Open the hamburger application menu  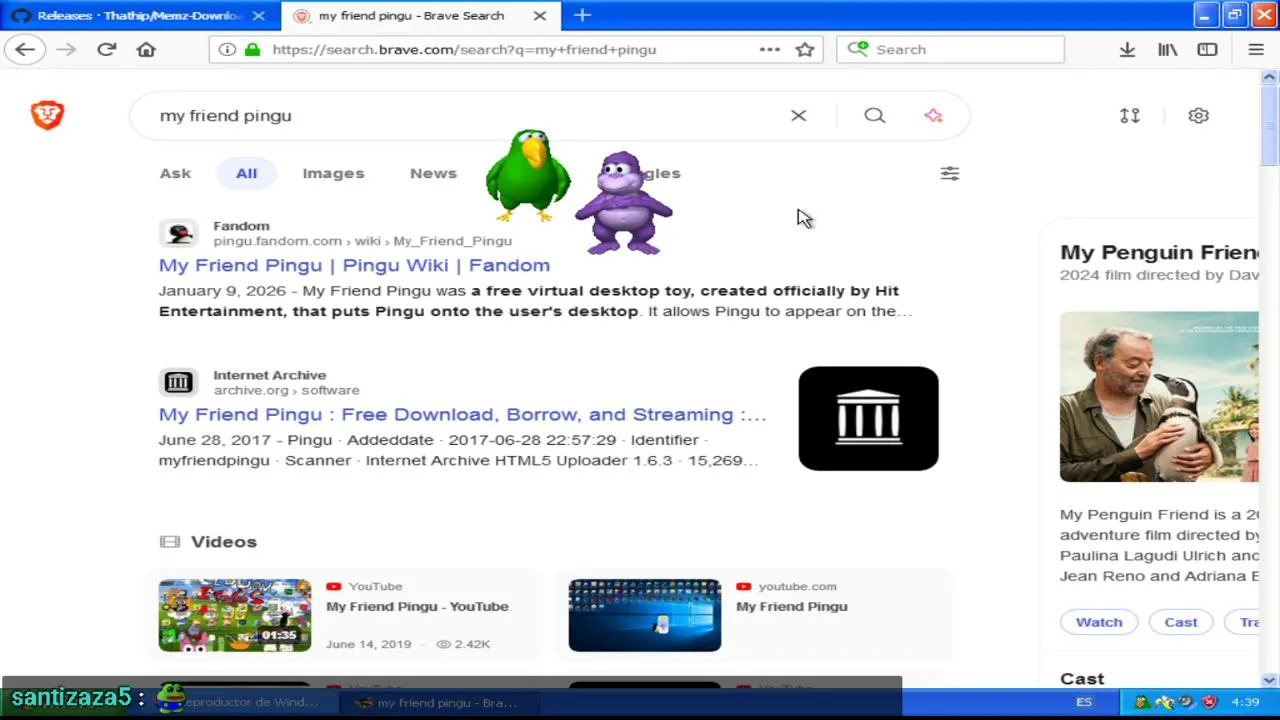1256,49
